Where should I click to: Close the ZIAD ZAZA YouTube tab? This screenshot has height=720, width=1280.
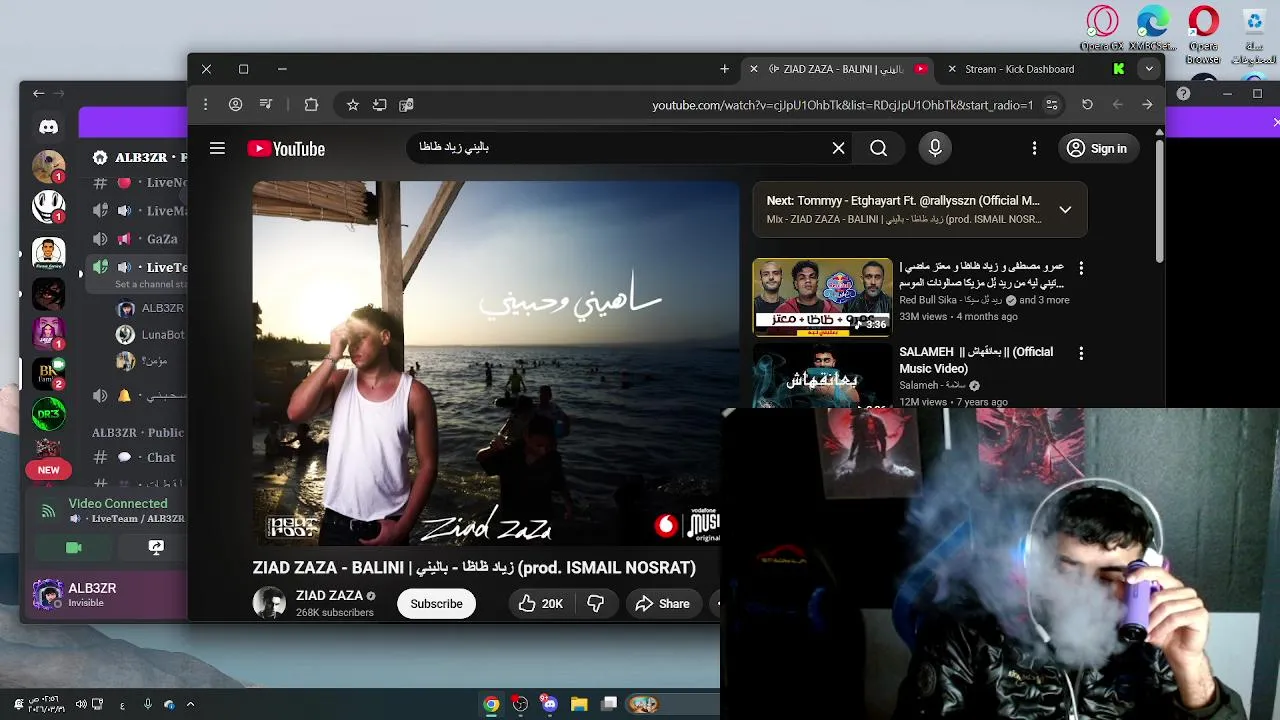click(x=754, y=69)
